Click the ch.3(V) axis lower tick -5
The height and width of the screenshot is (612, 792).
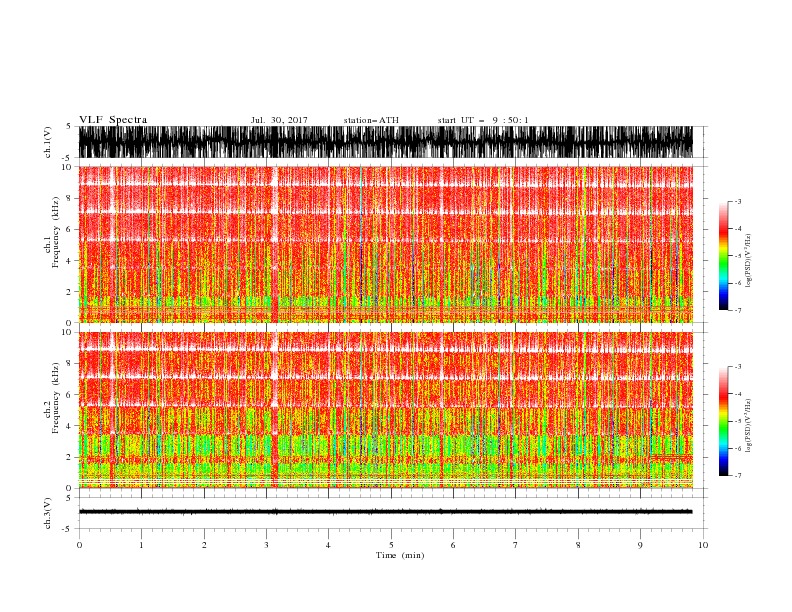click(x=67, y=529)
